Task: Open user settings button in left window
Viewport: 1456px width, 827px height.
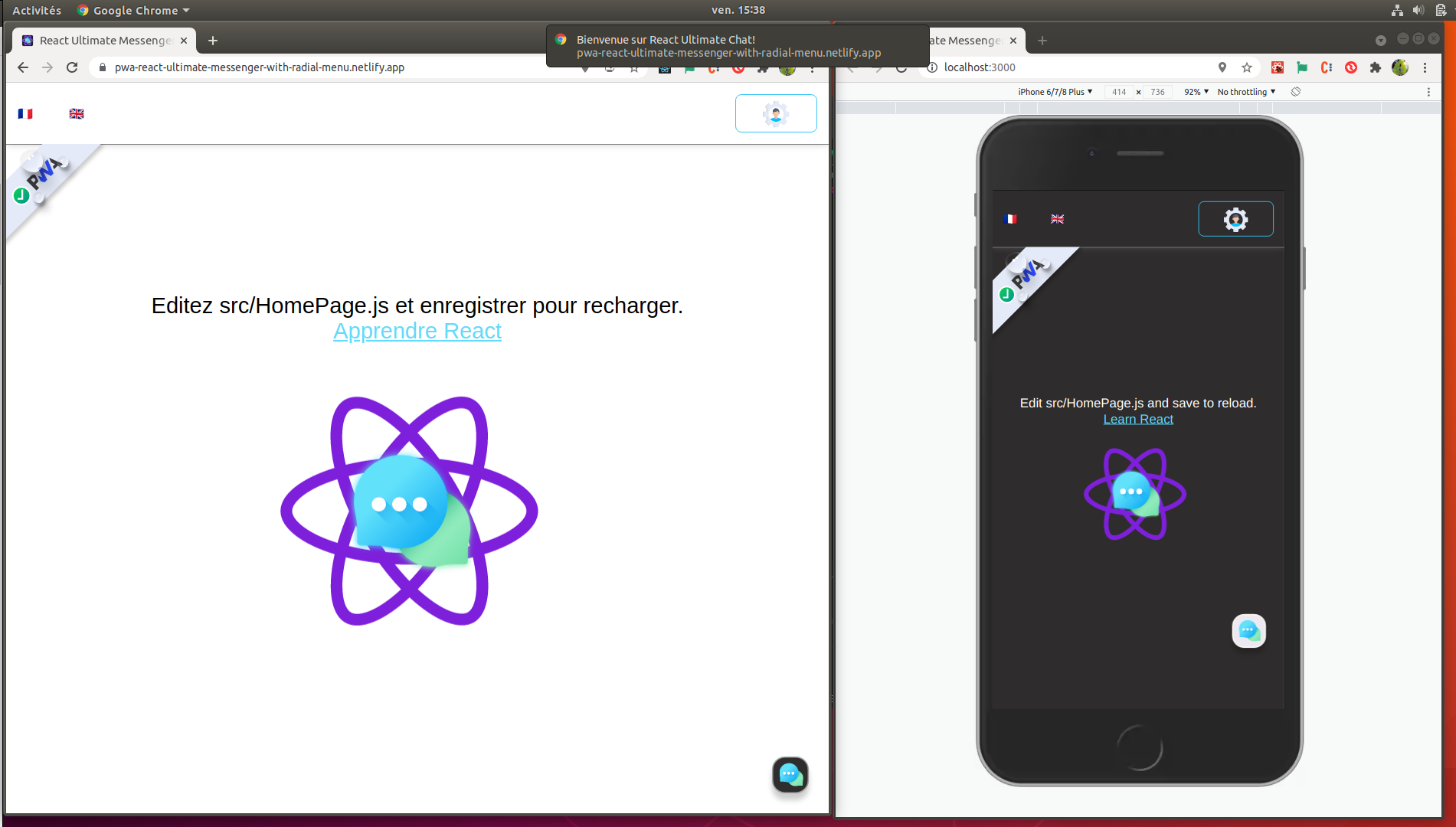Action: 775,114
